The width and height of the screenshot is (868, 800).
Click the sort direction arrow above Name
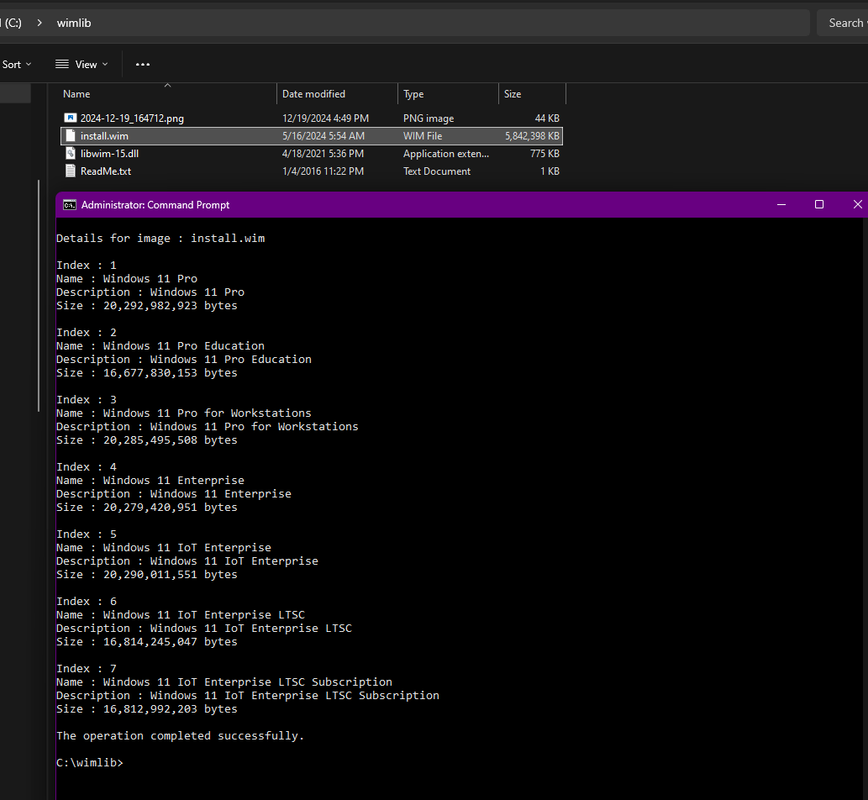click(x=168, y=85)
